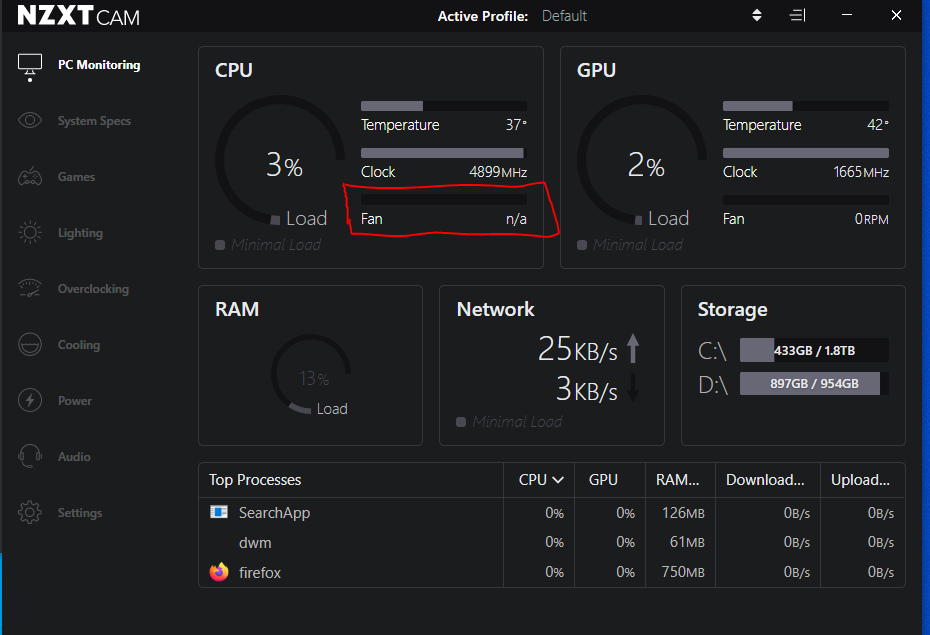Screen dimensions: 930x635
Task: Close the NZXT CAM window
Action: (x=896, y=15)
